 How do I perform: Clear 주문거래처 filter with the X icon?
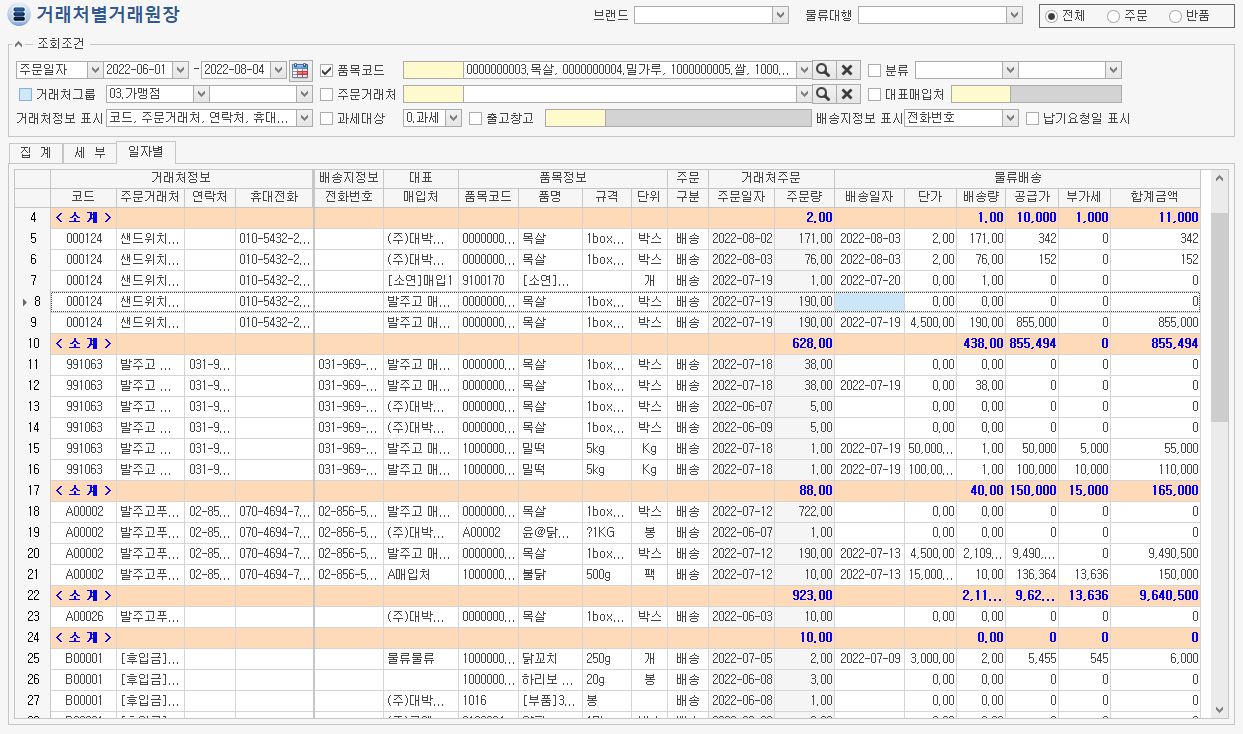[x=846, y=94]
